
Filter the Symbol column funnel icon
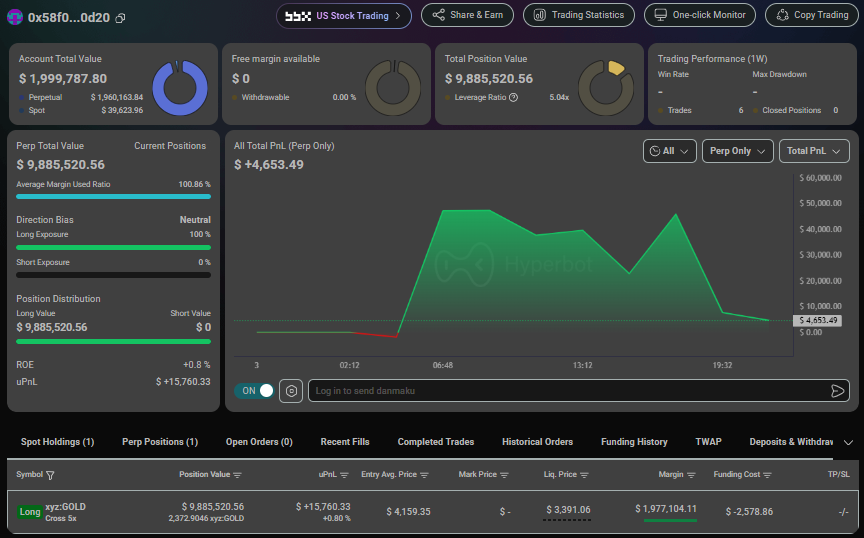click(x=50, y=475)
